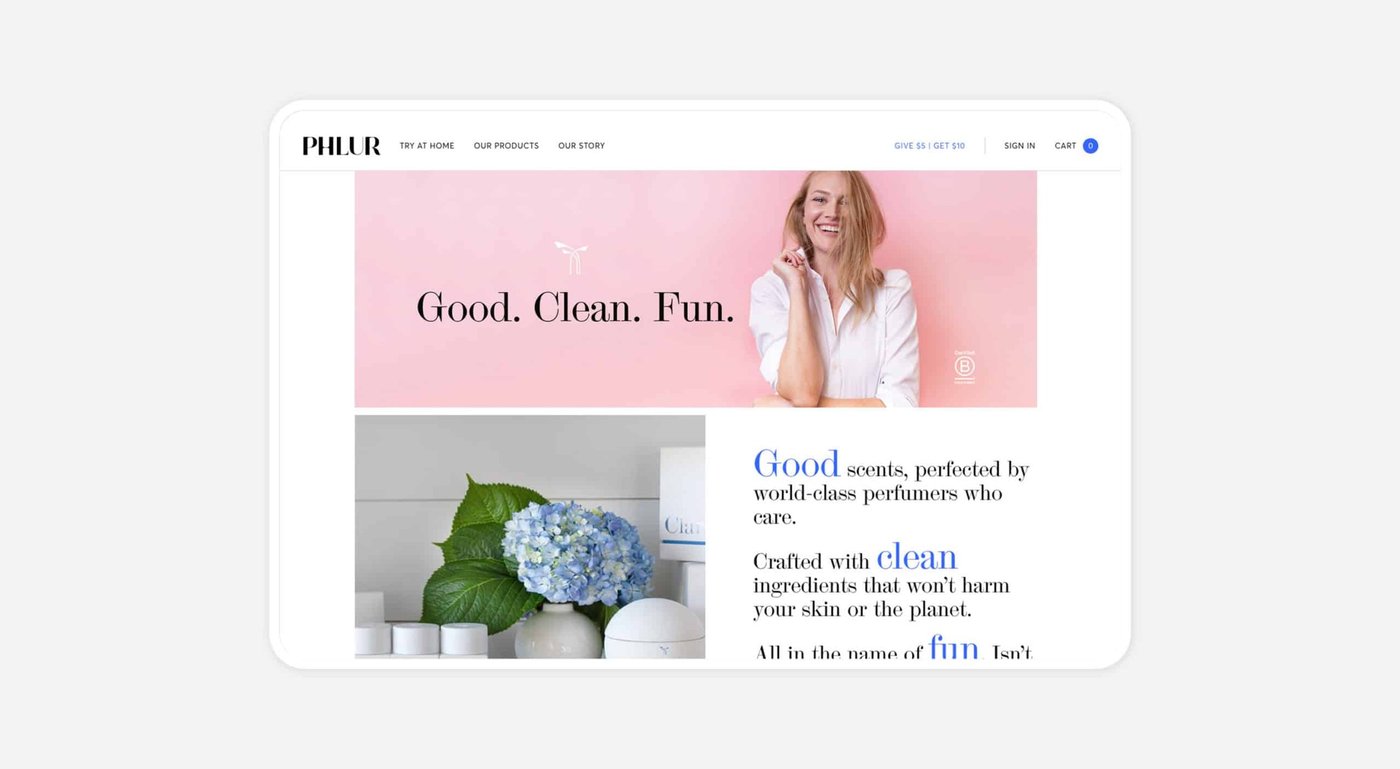Image resolution: width=1400 pixels, height=769 pixels.
Task: Click the large blue word clean
Action: pyautogui.click(x=917, y=557)
